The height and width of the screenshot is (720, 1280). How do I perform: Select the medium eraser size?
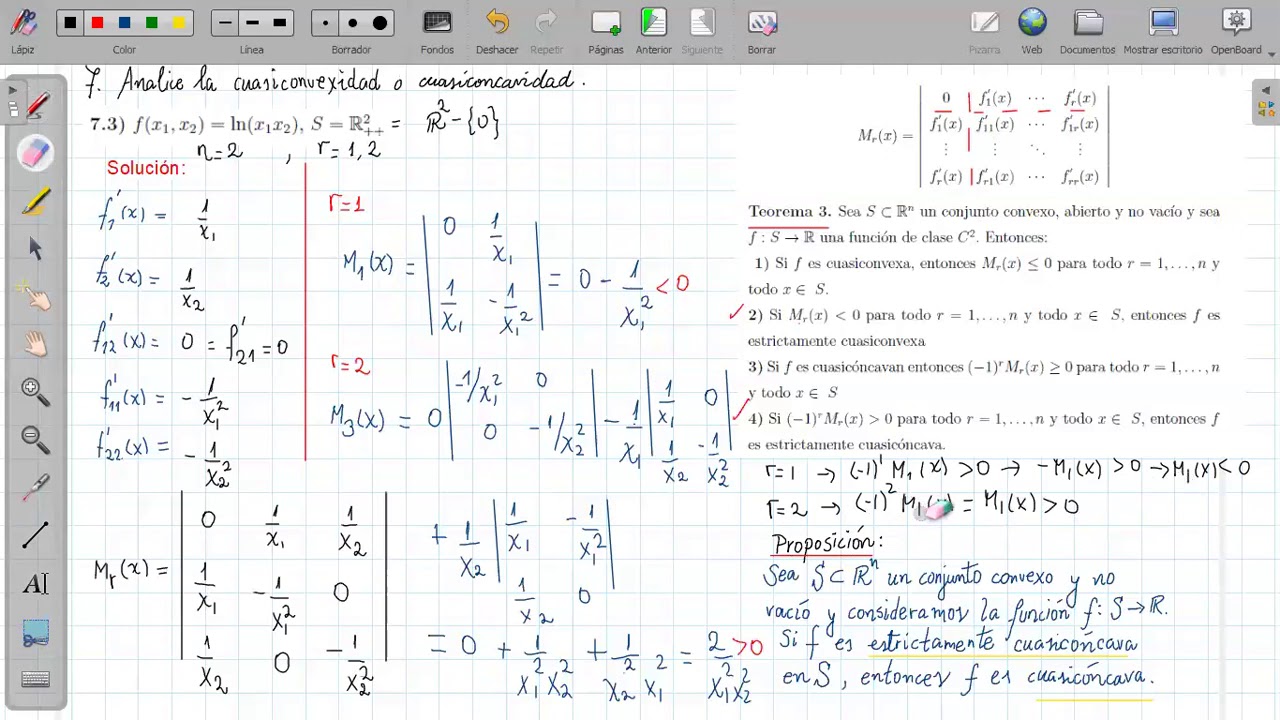pyautogui.click(x=352, y=23)
